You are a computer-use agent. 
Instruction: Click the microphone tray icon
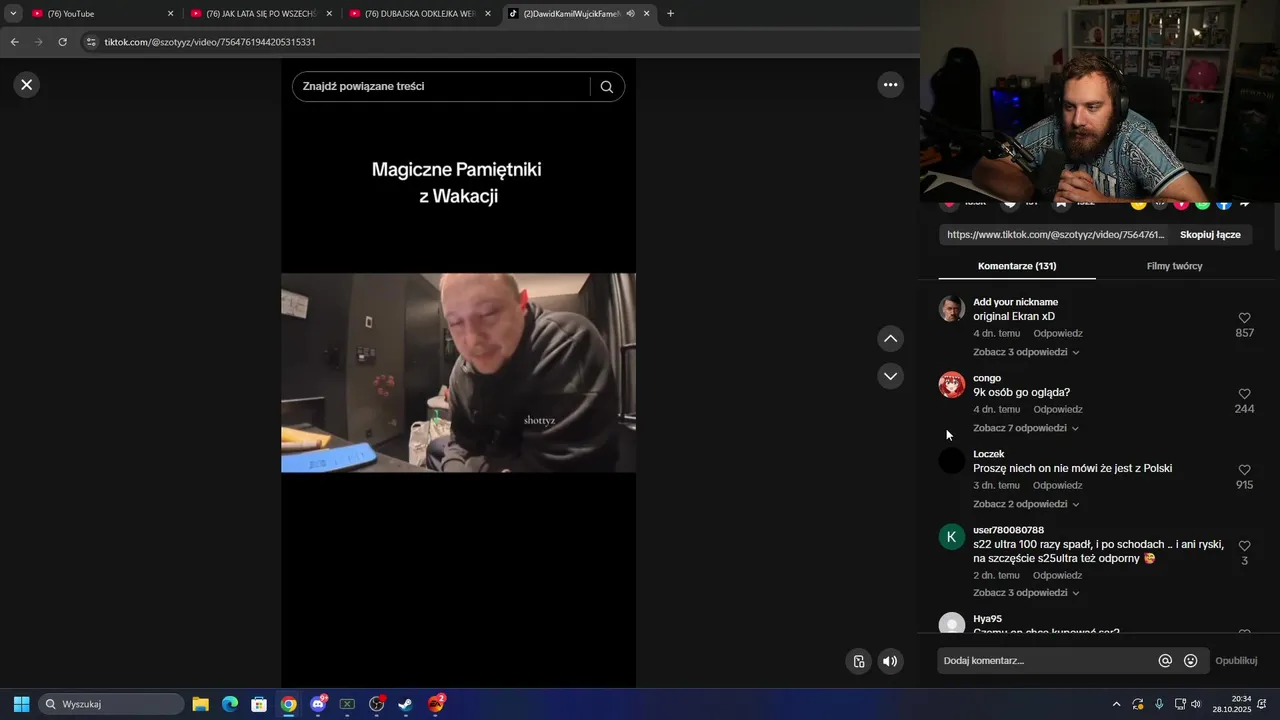[x=1159, y=704]
